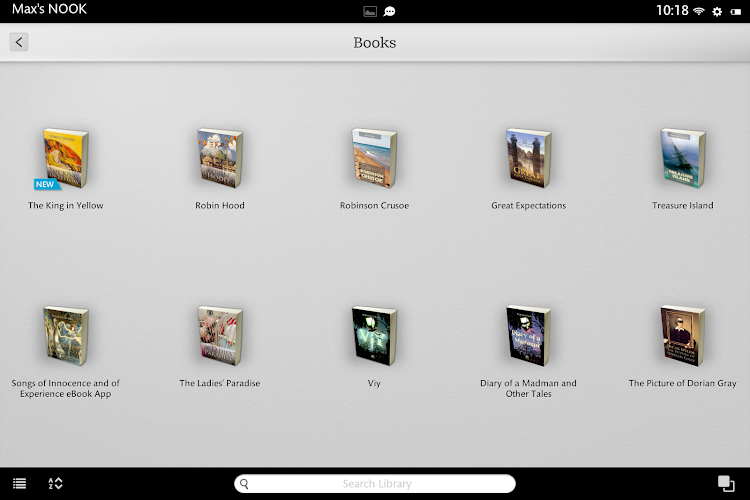Open Diary of a Madman cover
Screen dimensions: 750x500
coord(529,336)
